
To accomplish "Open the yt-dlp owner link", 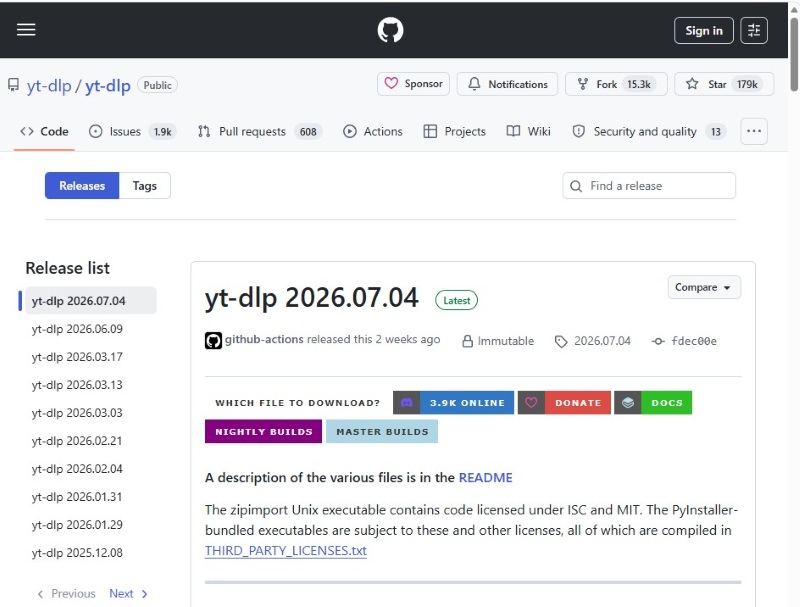I will coord(49,86).
